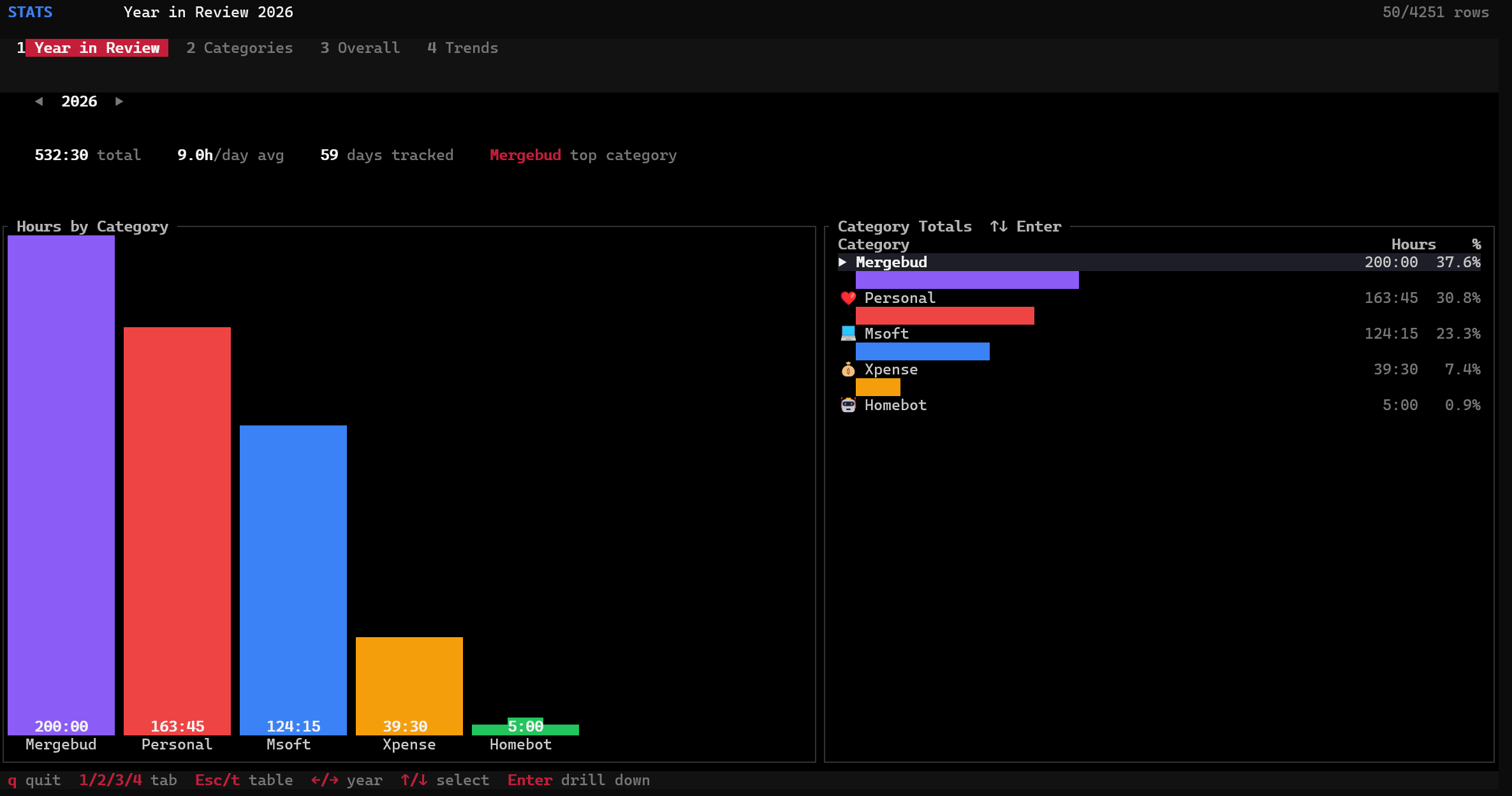Click the 39:30 hours cell in table

pyautogui.click(x=1396, y=369)
